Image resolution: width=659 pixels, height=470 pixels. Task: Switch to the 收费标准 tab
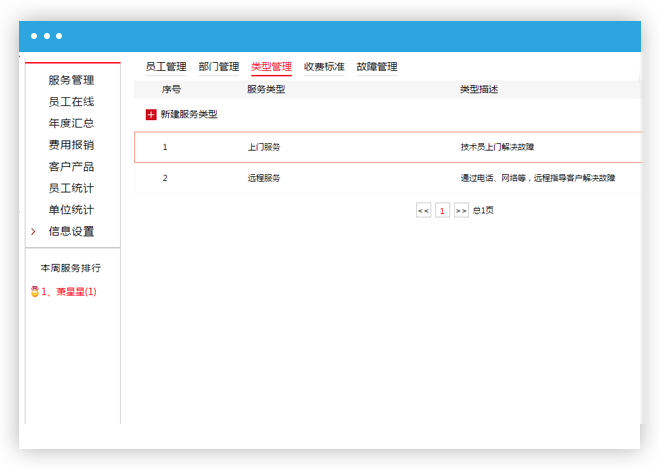324,67
